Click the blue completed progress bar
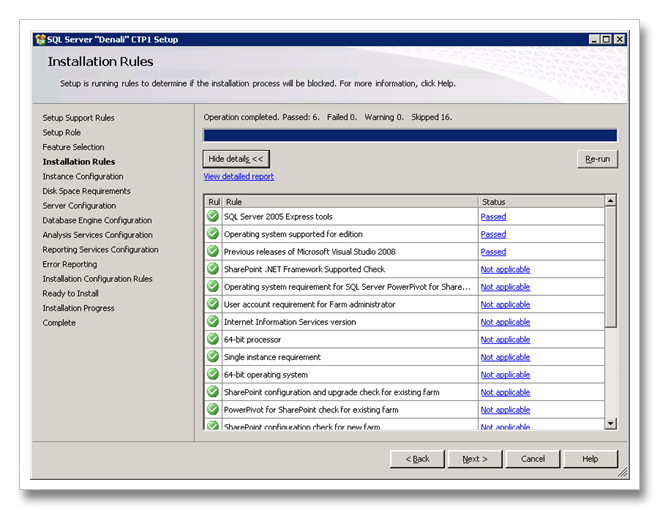The image size is (660, 510). [x=410, y=135]
